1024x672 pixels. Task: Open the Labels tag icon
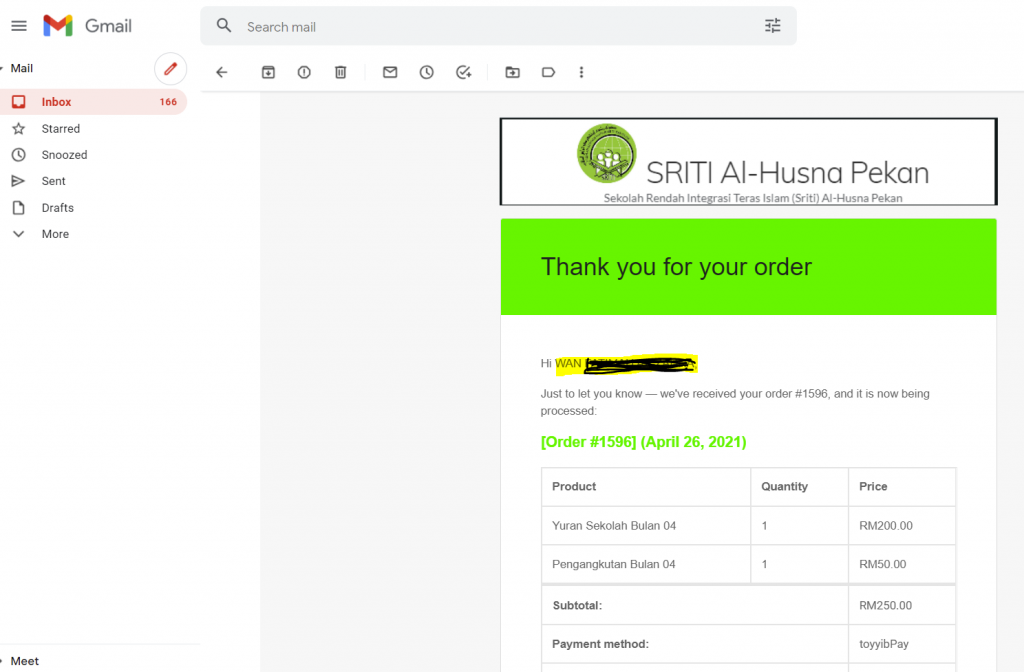click(548, 72)
